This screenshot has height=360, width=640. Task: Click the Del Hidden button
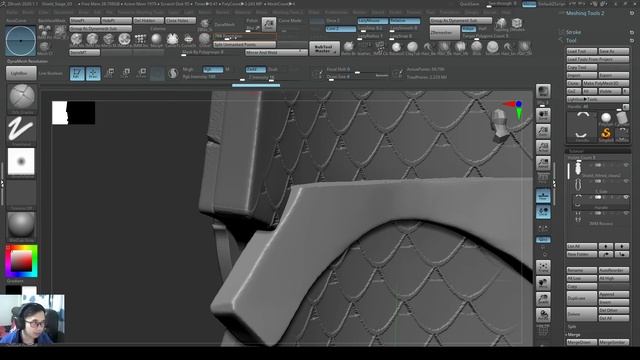point(148,20)
